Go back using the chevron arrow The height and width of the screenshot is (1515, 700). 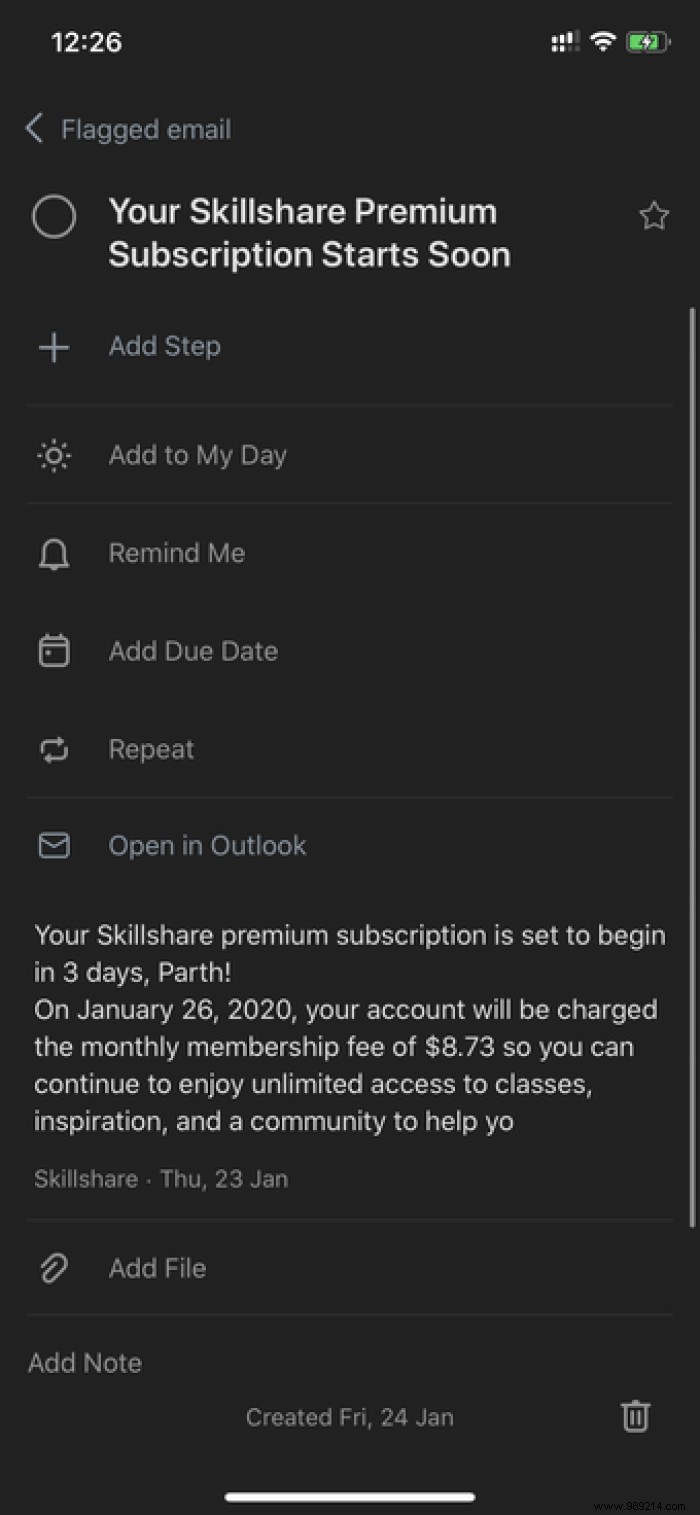(35, 129)
